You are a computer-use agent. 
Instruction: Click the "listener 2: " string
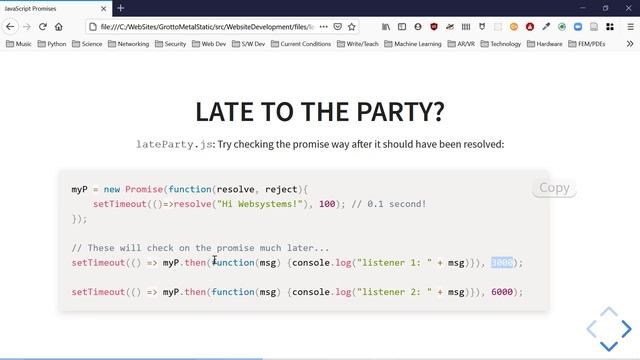coord(394,292)
